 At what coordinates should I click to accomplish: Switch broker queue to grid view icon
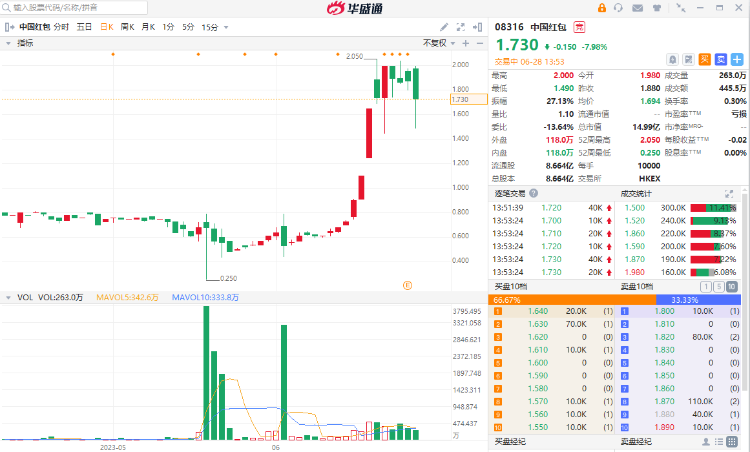pos(732,441)
